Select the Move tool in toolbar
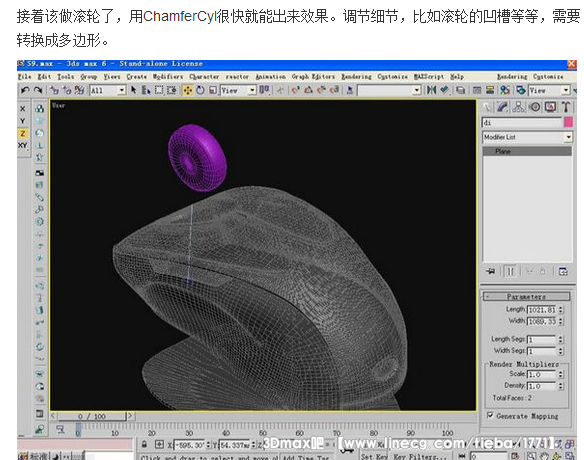 click(188, 90)
